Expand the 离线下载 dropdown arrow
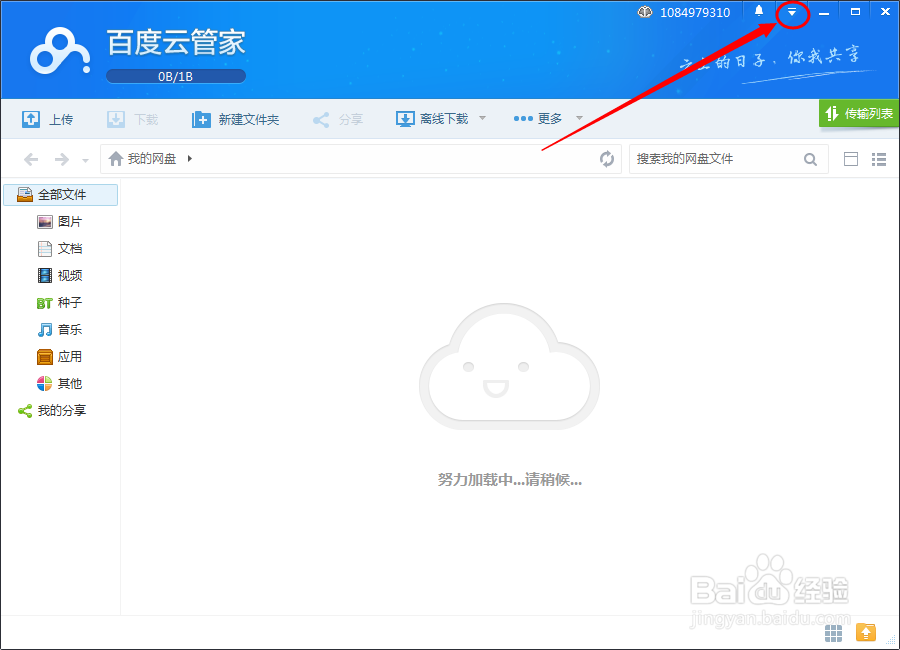Viewport: 900px width, 650px height. click(482, 118)
